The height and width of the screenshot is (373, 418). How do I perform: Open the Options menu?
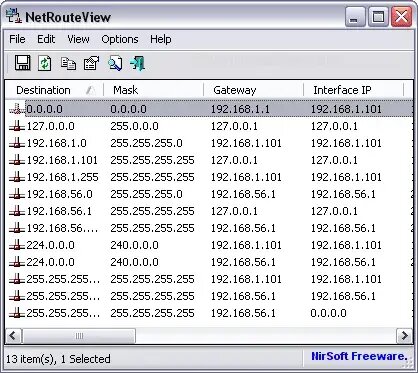[x=120, y=39]
